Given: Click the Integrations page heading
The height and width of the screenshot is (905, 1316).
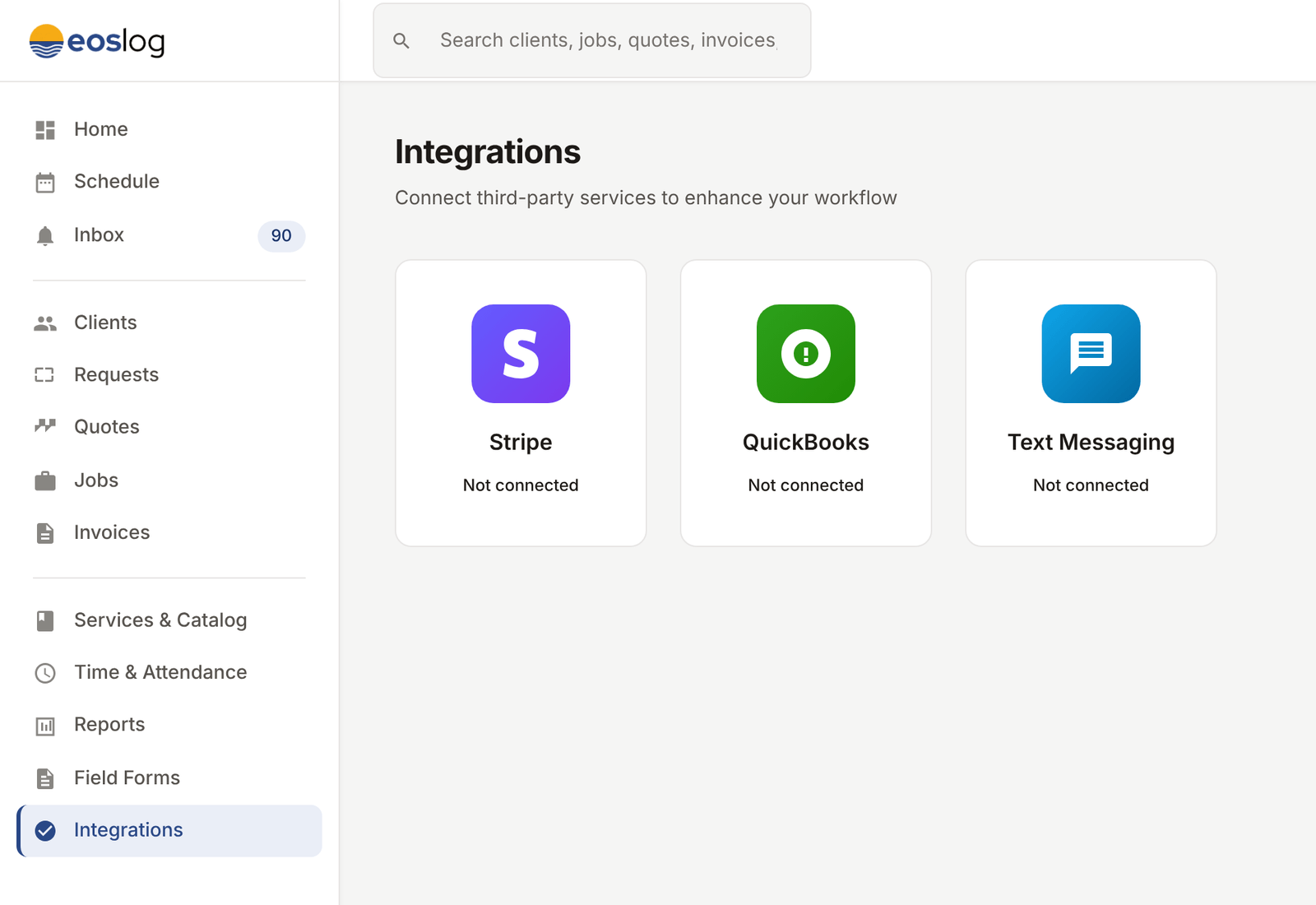Looking at the screenshot, I should pos(488,152).
